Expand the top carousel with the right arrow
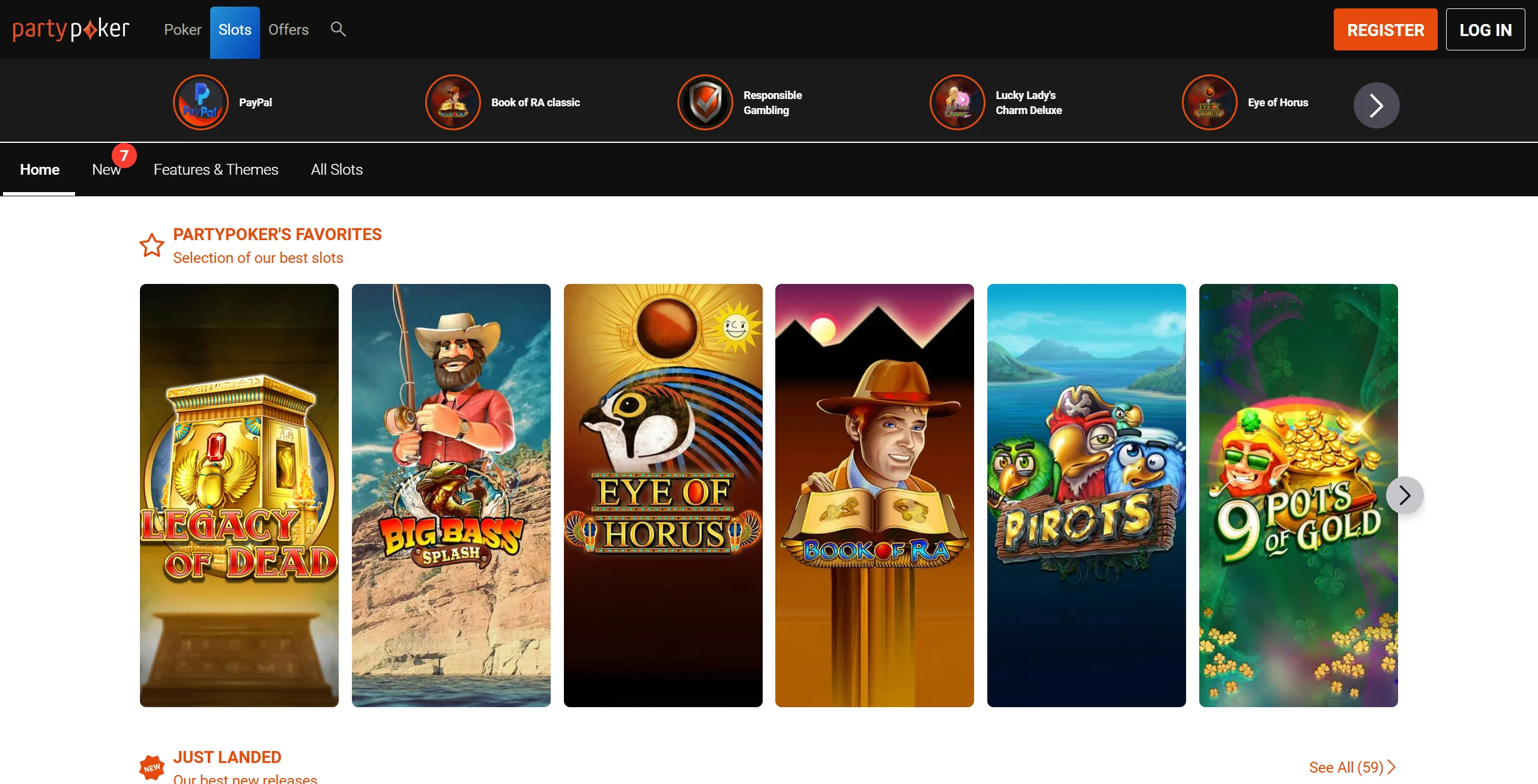This screenshot has height=784, width=1538. pyautogui.click(x=1376, y=104)
